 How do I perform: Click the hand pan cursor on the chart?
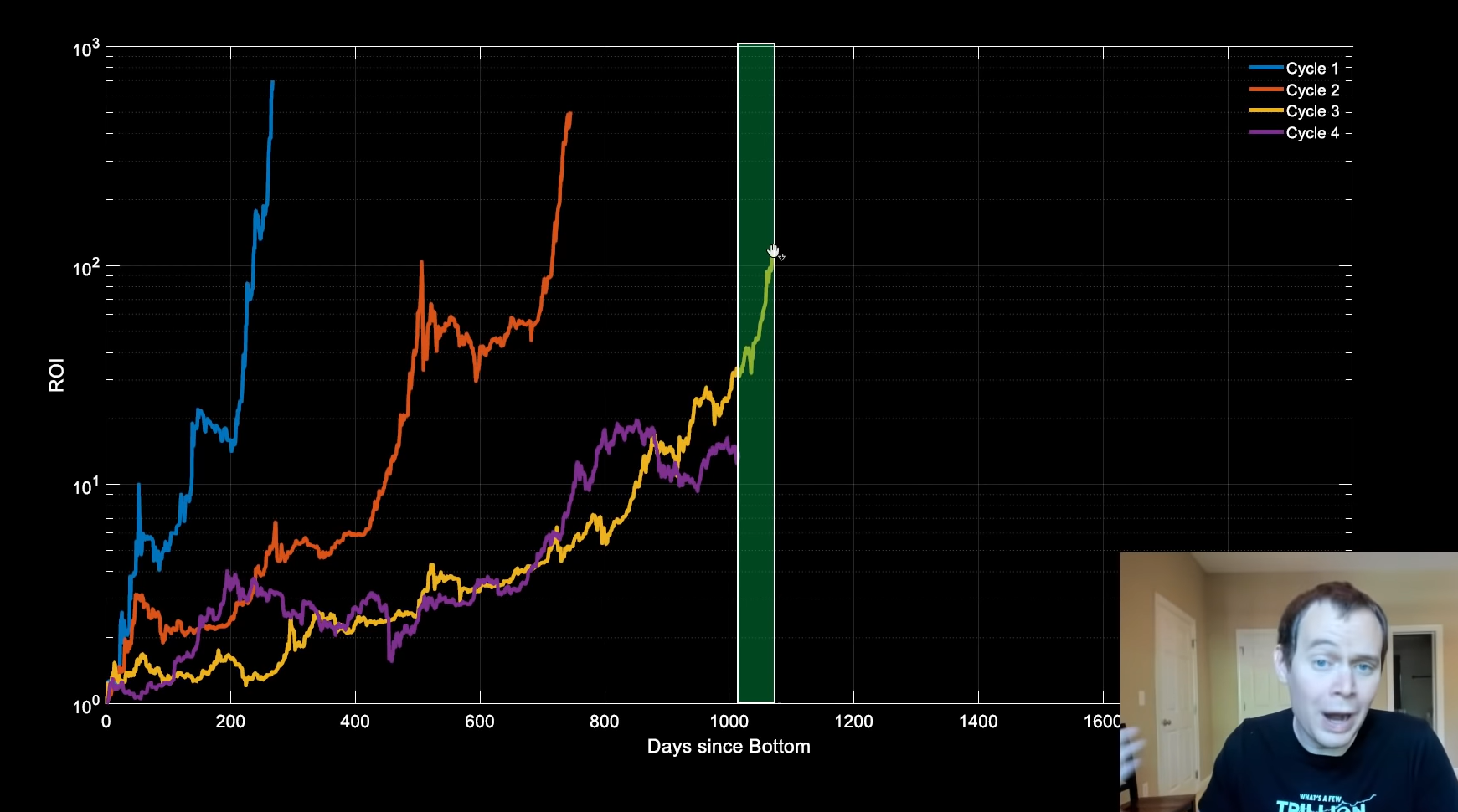(x=773, y=251)
